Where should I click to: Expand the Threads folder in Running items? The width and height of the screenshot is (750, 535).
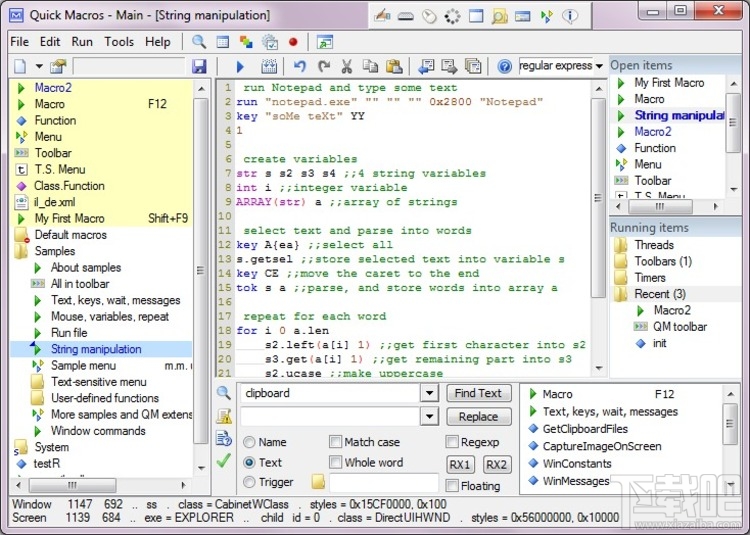[621, 245]
